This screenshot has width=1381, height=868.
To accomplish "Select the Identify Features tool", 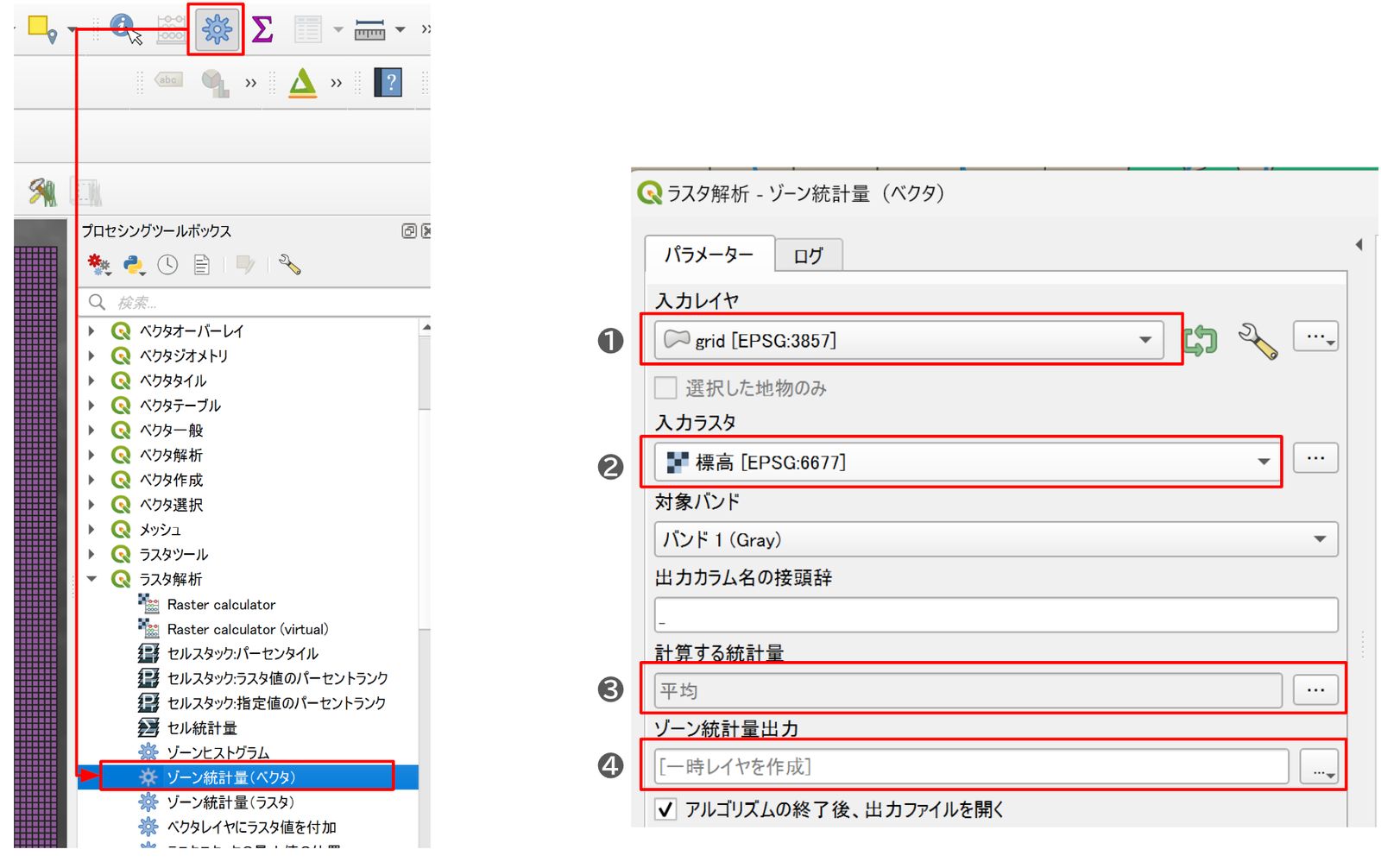I will click(x=126, y=28).
